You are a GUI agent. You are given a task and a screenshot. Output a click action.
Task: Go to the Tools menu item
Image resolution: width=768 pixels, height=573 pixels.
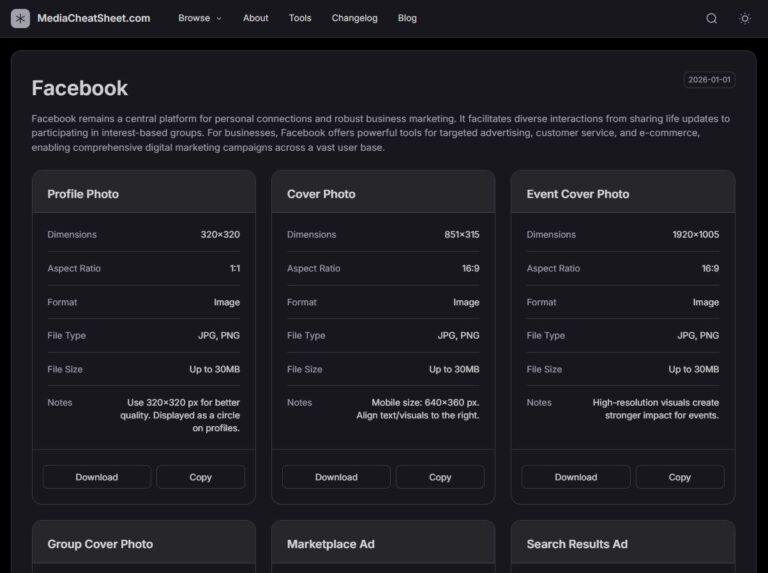pyautogui.click(x=300, y=18)
